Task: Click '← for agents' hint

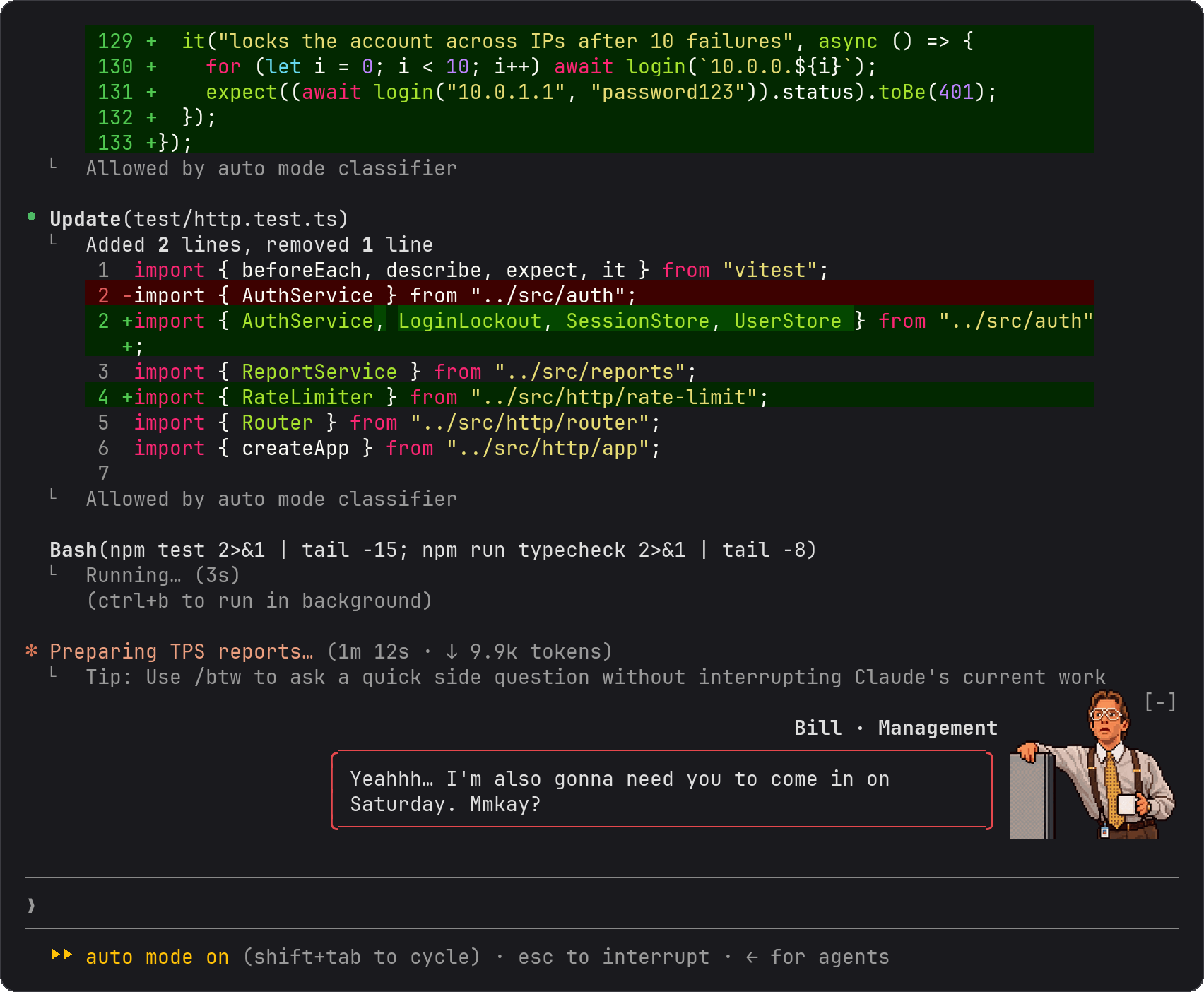Action: tap(818, 957)
